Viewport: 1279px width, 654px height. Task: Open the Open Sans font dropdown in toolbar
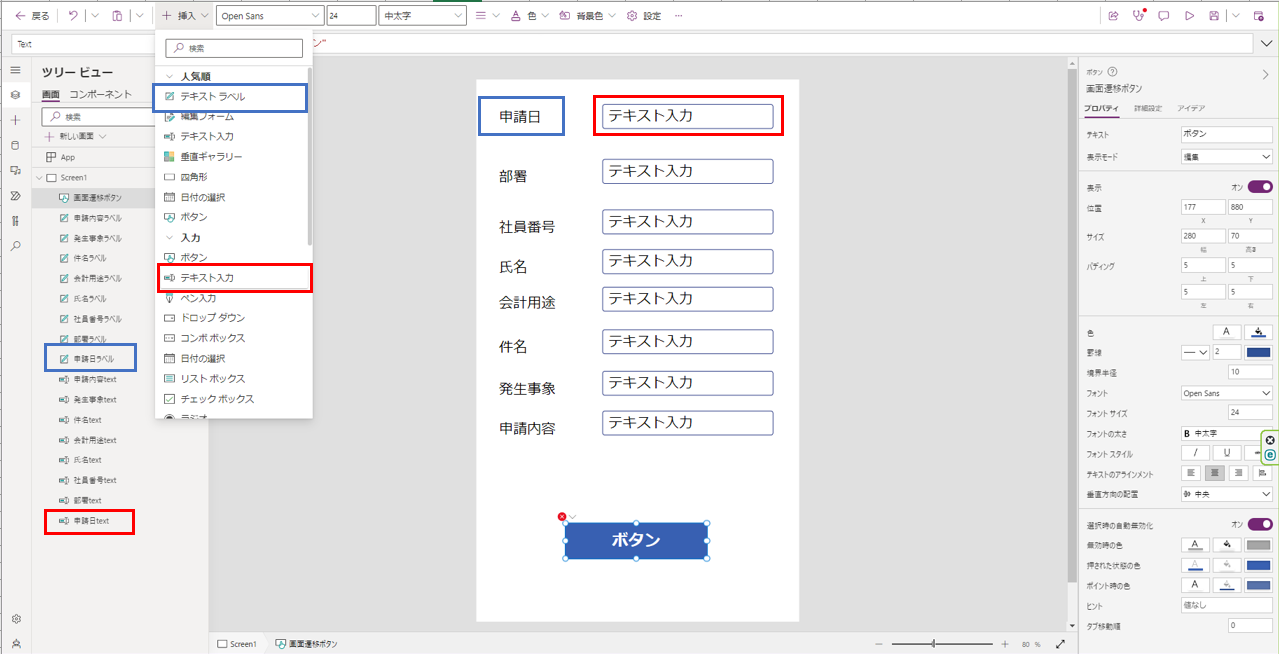pos(270,16)
